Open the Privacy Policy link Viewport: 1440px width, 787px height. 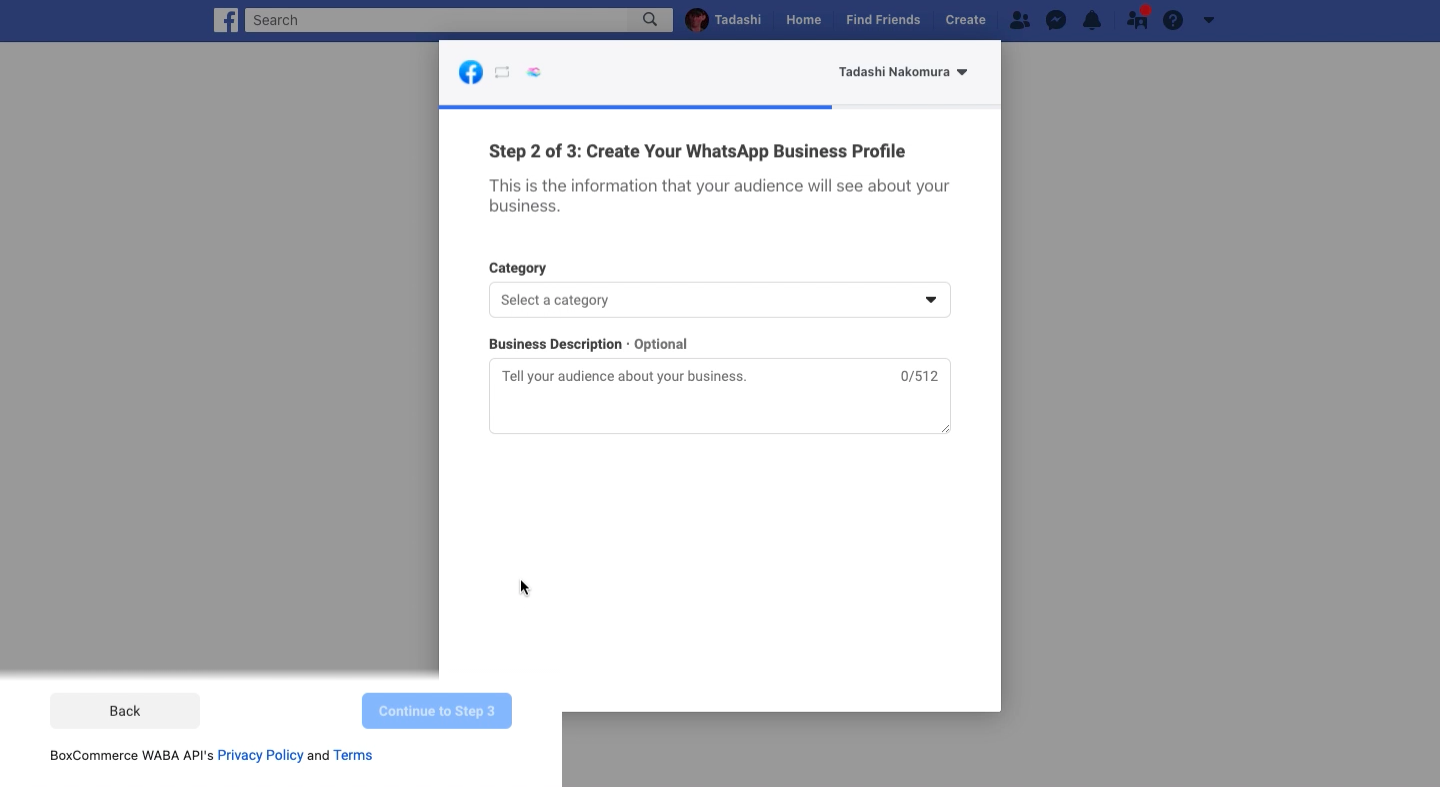[x=260, y=755]
